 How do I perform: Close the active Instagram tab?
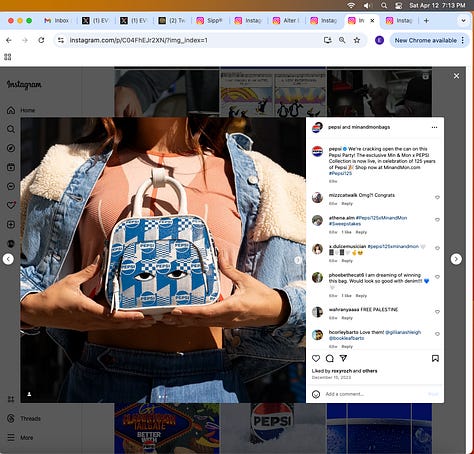372,21
